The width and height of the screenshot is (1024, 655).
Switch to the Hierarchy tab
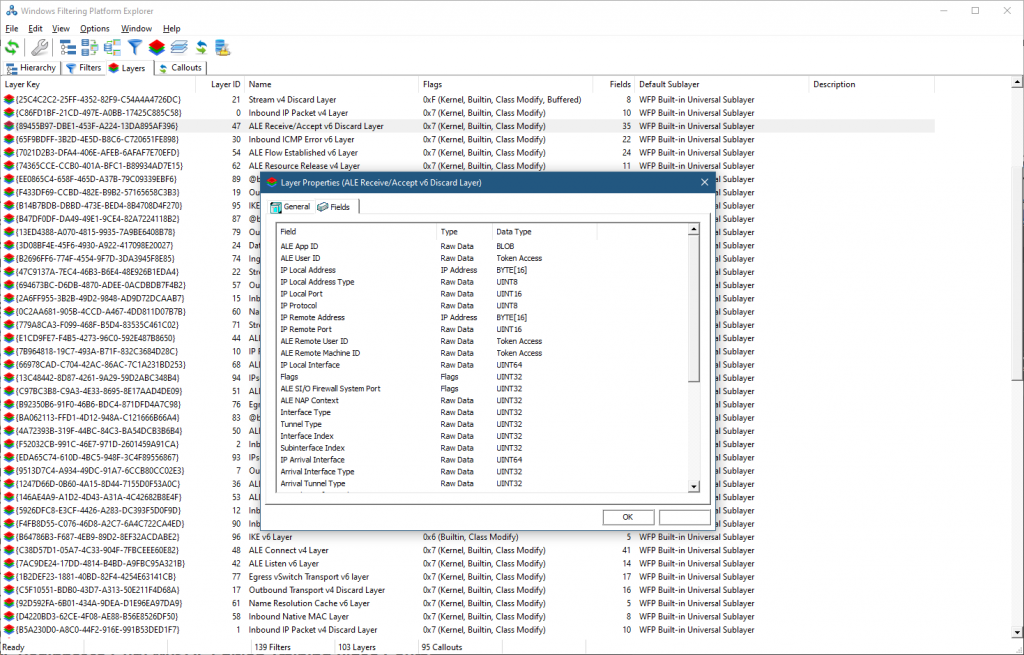click(x=31, y=68)
